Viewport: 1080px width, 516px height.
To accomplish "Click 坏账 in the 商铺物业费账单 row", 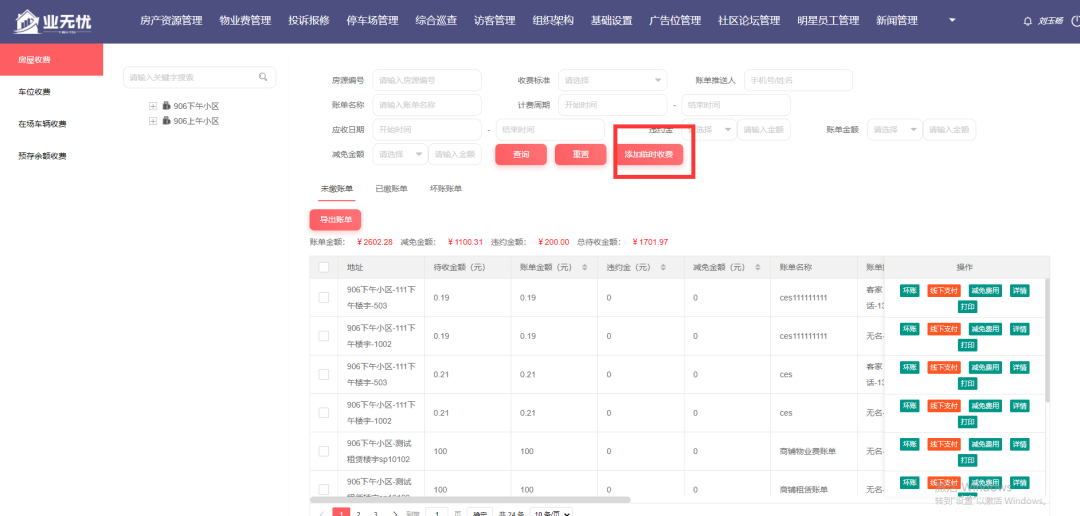I will pyautogui.click(x=909, y=444).
